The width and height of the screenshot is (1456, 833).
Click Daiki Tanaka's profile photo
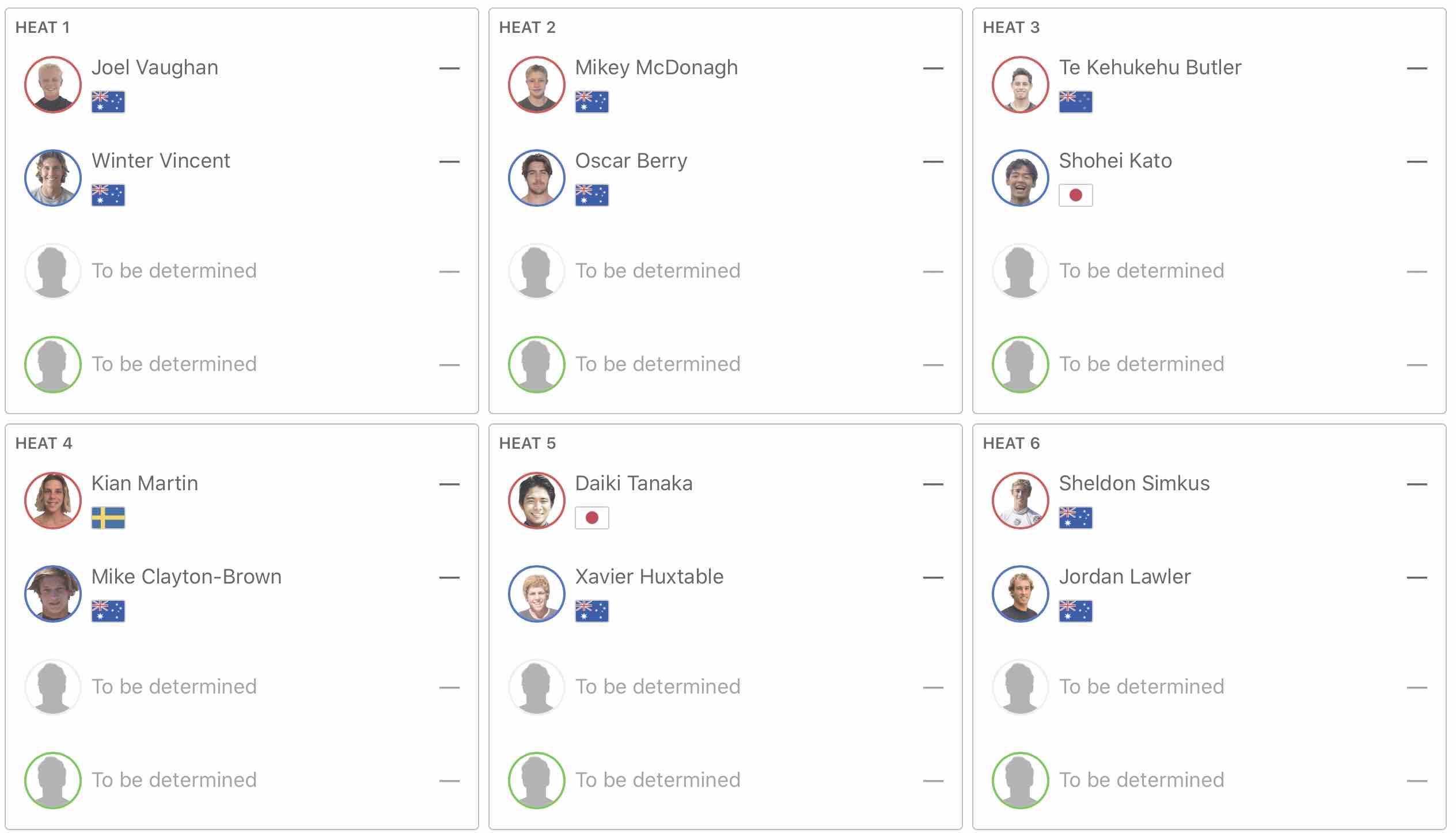point(537,501)
